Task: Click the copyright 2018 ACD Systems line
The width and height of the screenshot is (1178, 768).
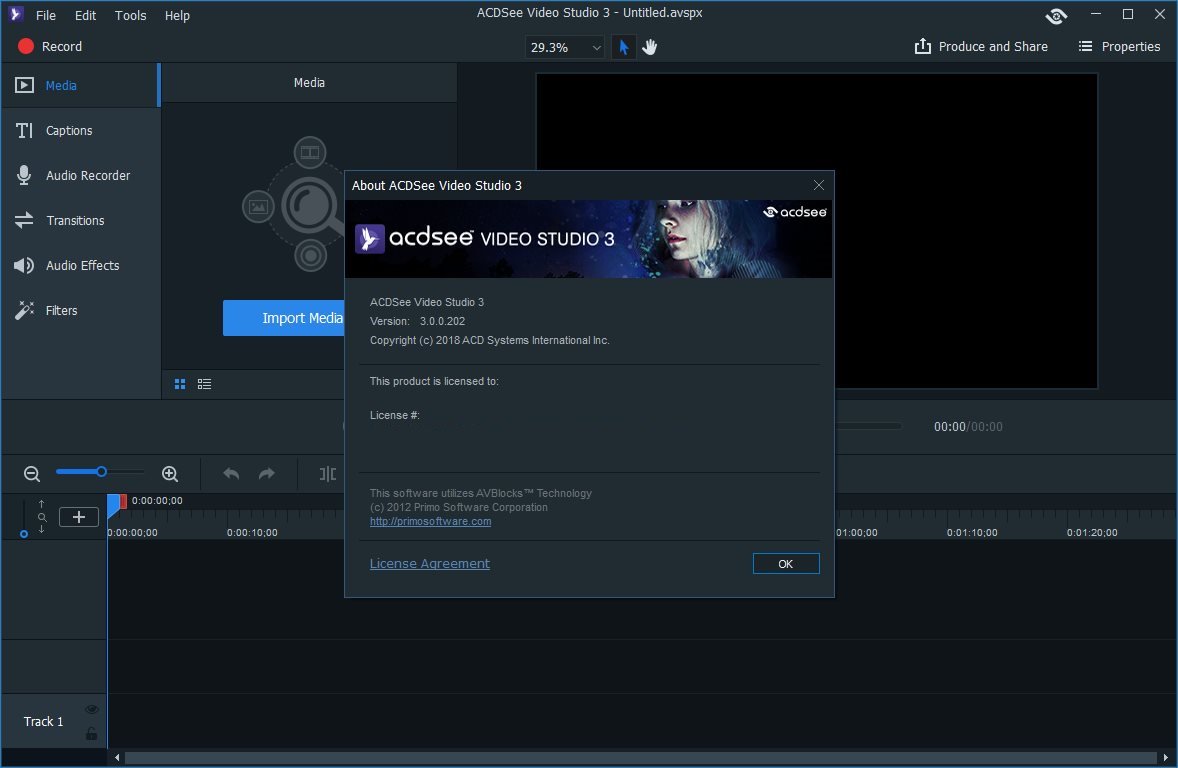Action: tap(490, 340)
